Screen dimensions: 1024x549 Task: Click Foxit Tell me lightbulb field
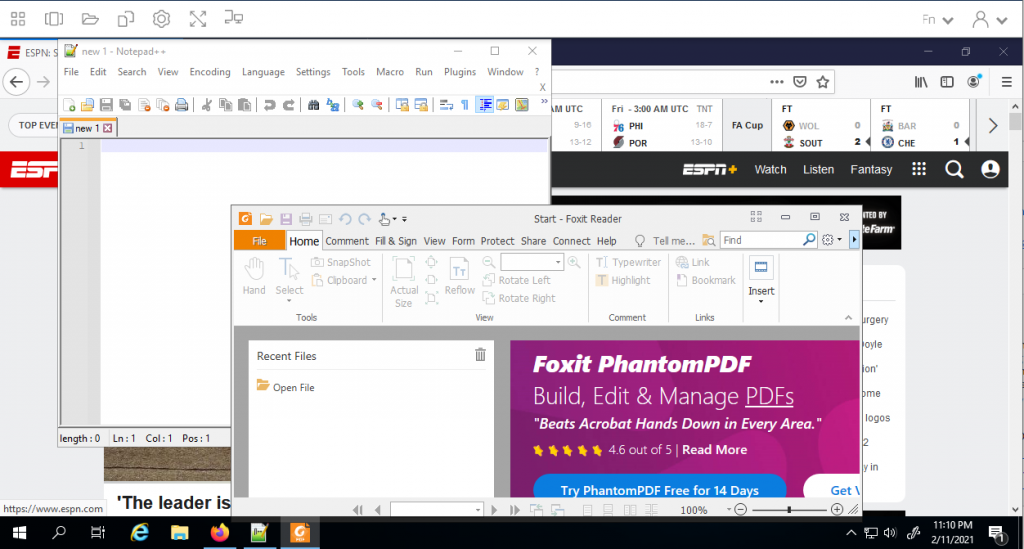pyautogui.click(x=665, y=241)
